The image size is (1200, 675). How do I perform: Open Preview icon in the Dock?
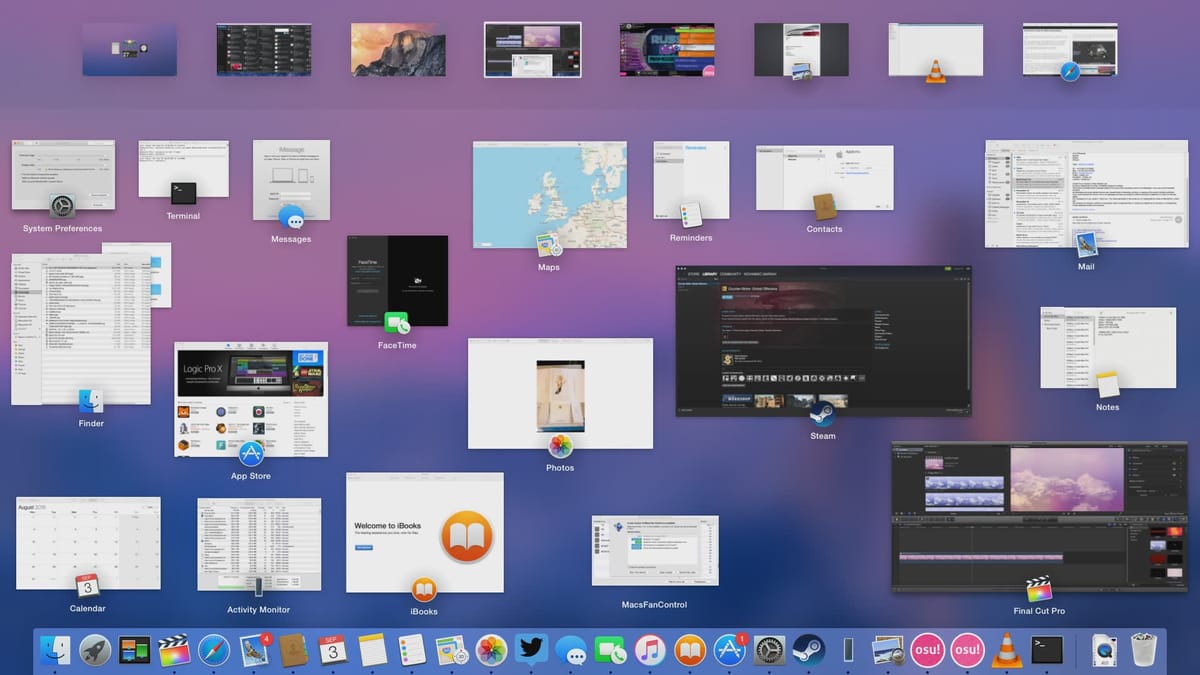[x=888, y=650]
